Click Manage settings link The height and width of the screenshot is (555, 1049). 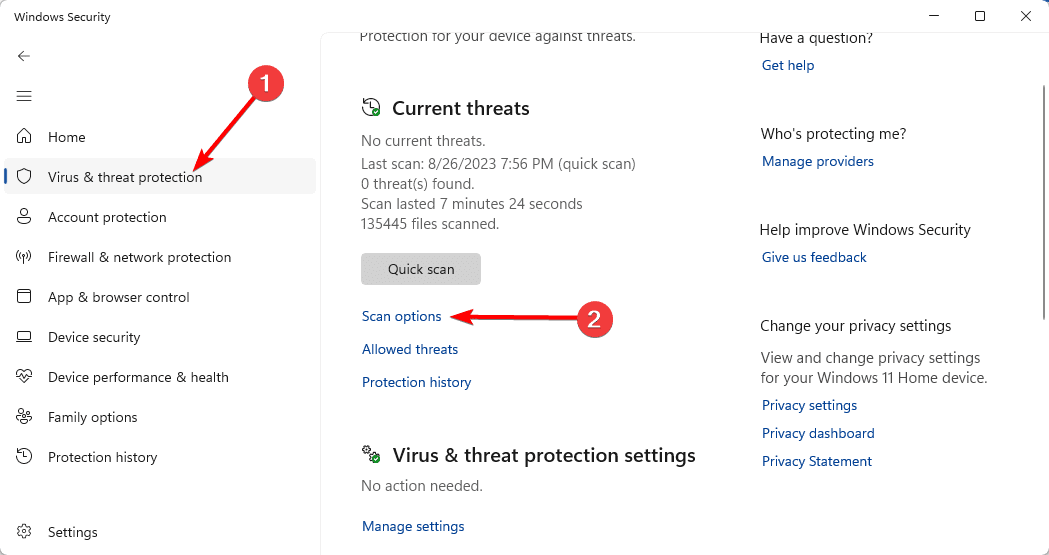pyautogui.click(x=413, y=526)
